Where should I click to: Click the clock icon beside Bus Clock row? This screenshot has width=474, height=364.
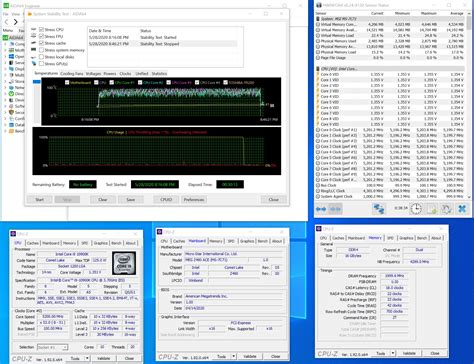coord(318,185)
